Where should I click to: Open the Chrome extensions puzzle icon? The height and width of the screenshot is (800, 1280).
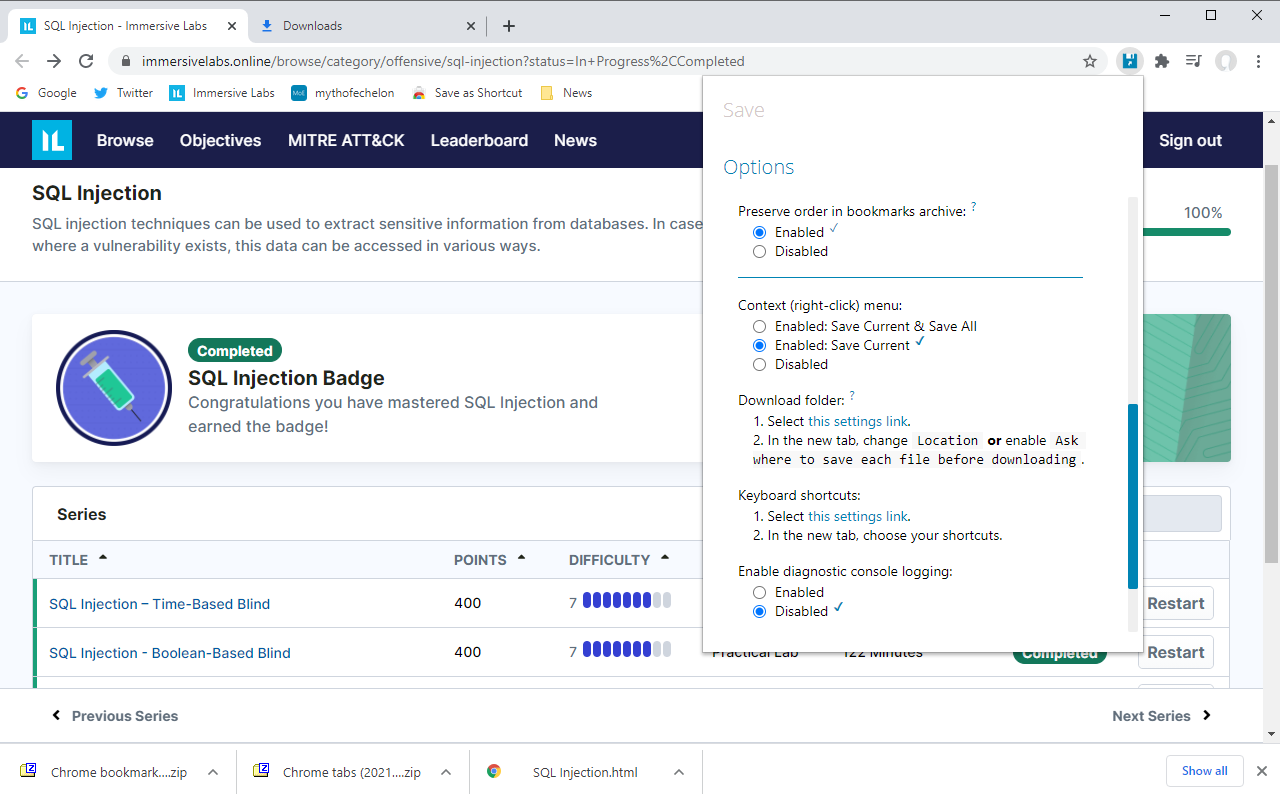1161,61
